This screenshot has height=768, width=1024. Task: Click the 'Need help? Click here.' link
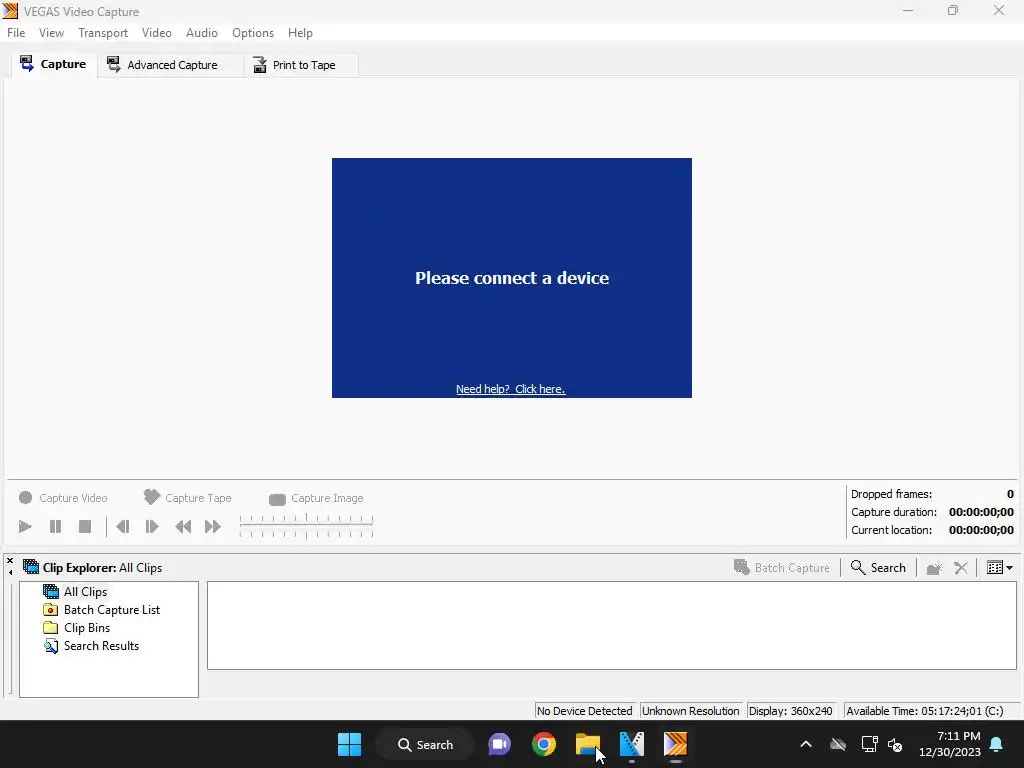(x=511, y=389)
